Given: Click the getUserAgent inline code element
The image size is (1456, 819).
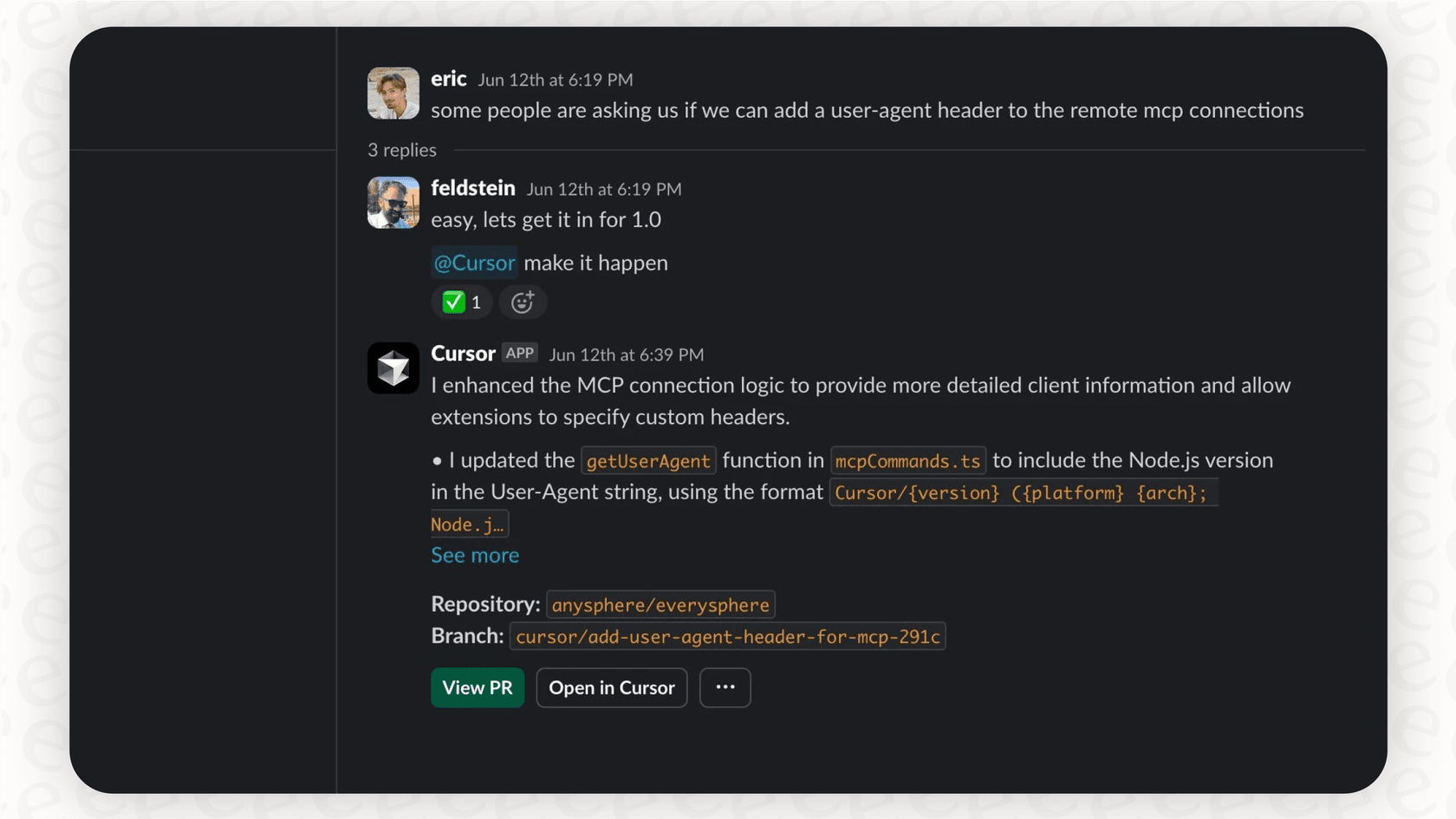Looking at the screenshot, I should pyautogui.click(x=647, y=460).
